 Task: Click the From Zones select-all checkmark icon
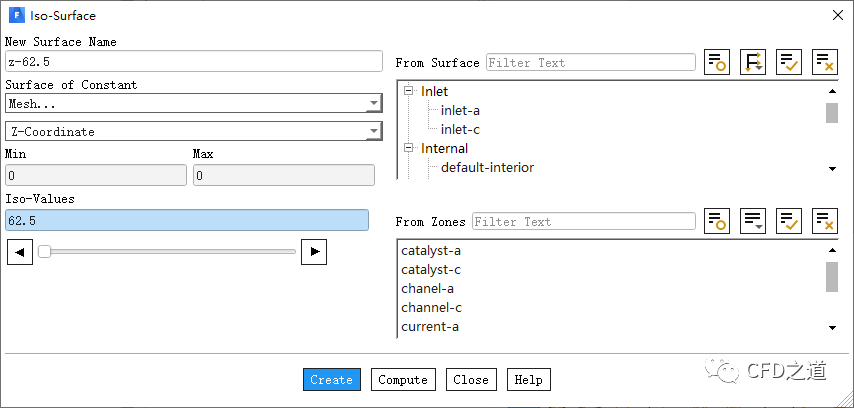789,221
